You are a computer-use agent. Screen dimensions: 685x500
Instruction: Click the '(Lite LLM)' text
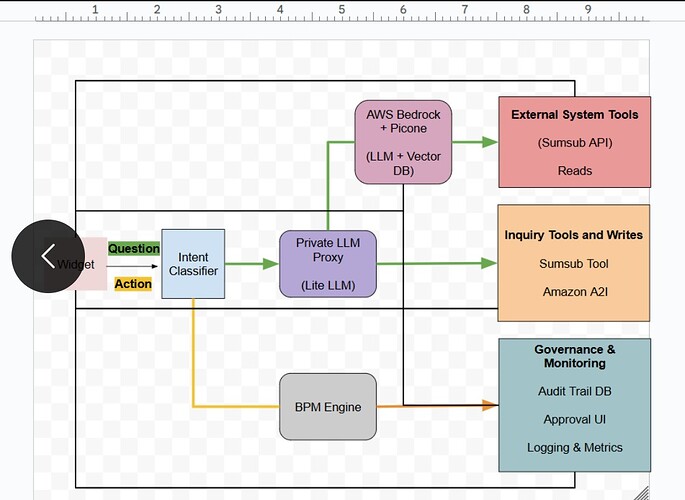[328, 286]
